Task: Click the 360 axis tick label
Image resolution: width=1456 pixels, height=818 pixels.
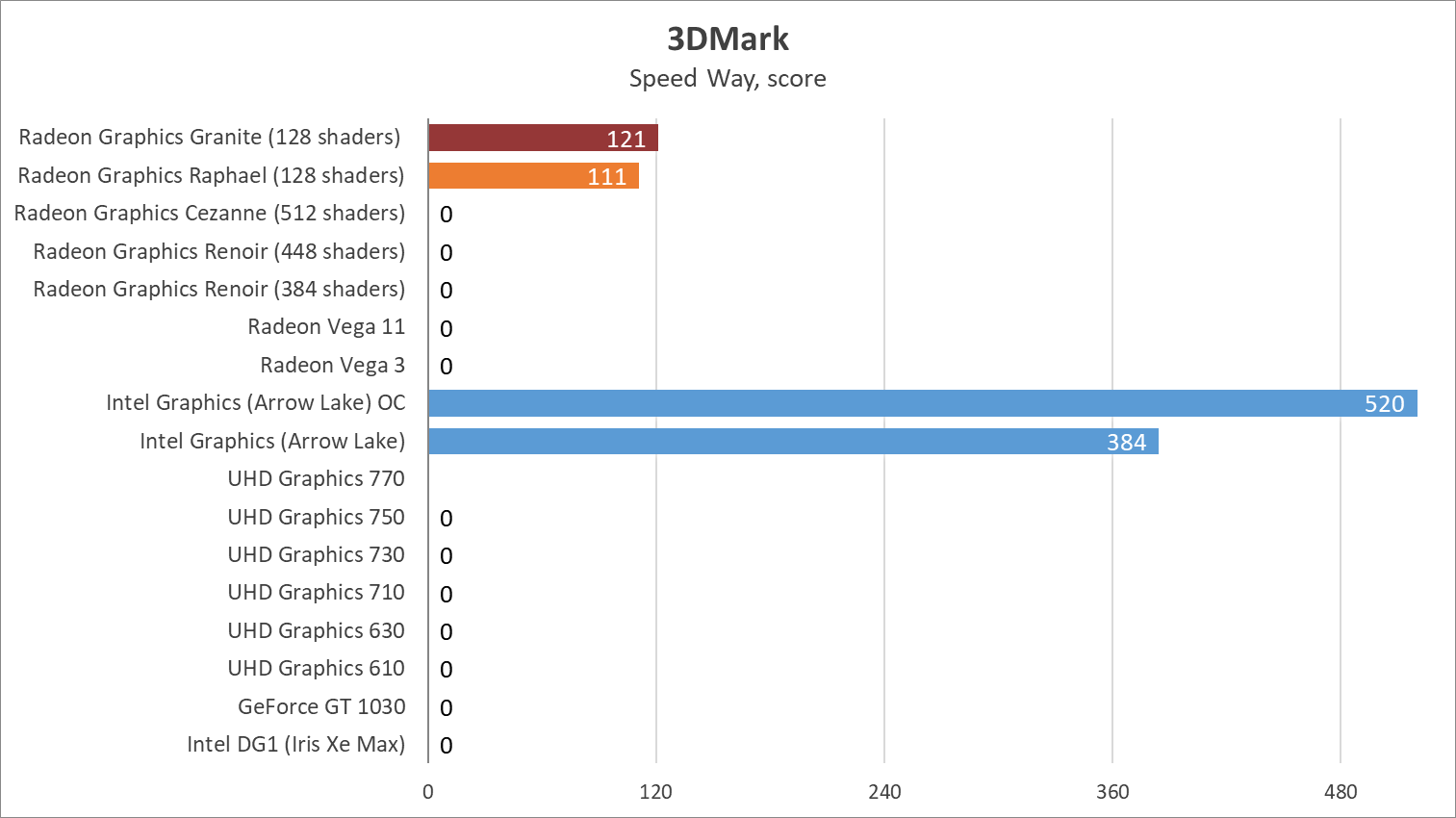Action: coord(1112,792)
